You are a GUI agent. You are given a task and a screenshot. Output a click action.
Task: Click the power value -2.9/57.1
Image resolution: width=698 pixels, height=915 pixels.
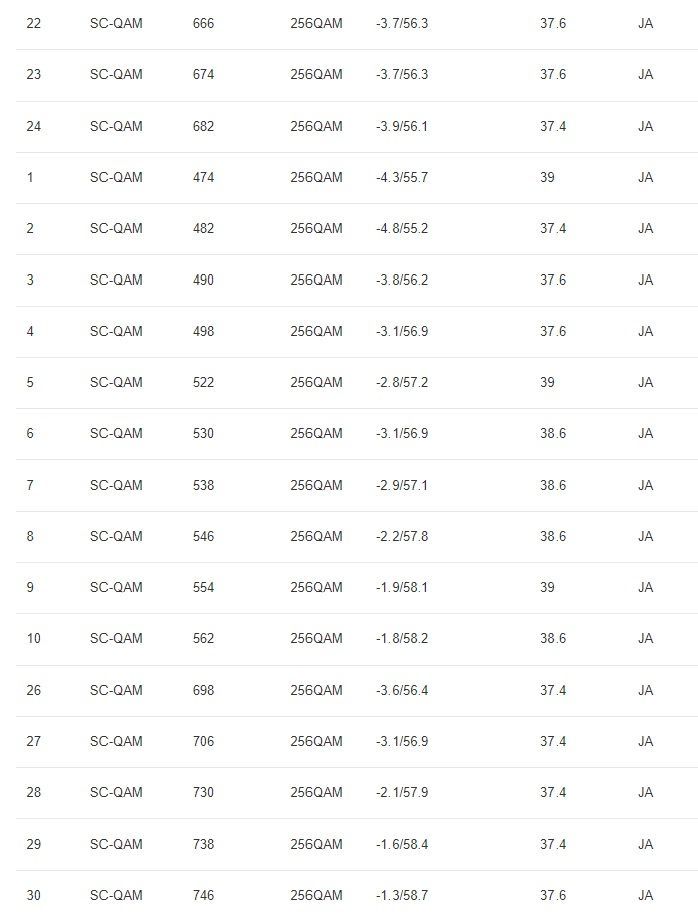click(x=401, y=485)
